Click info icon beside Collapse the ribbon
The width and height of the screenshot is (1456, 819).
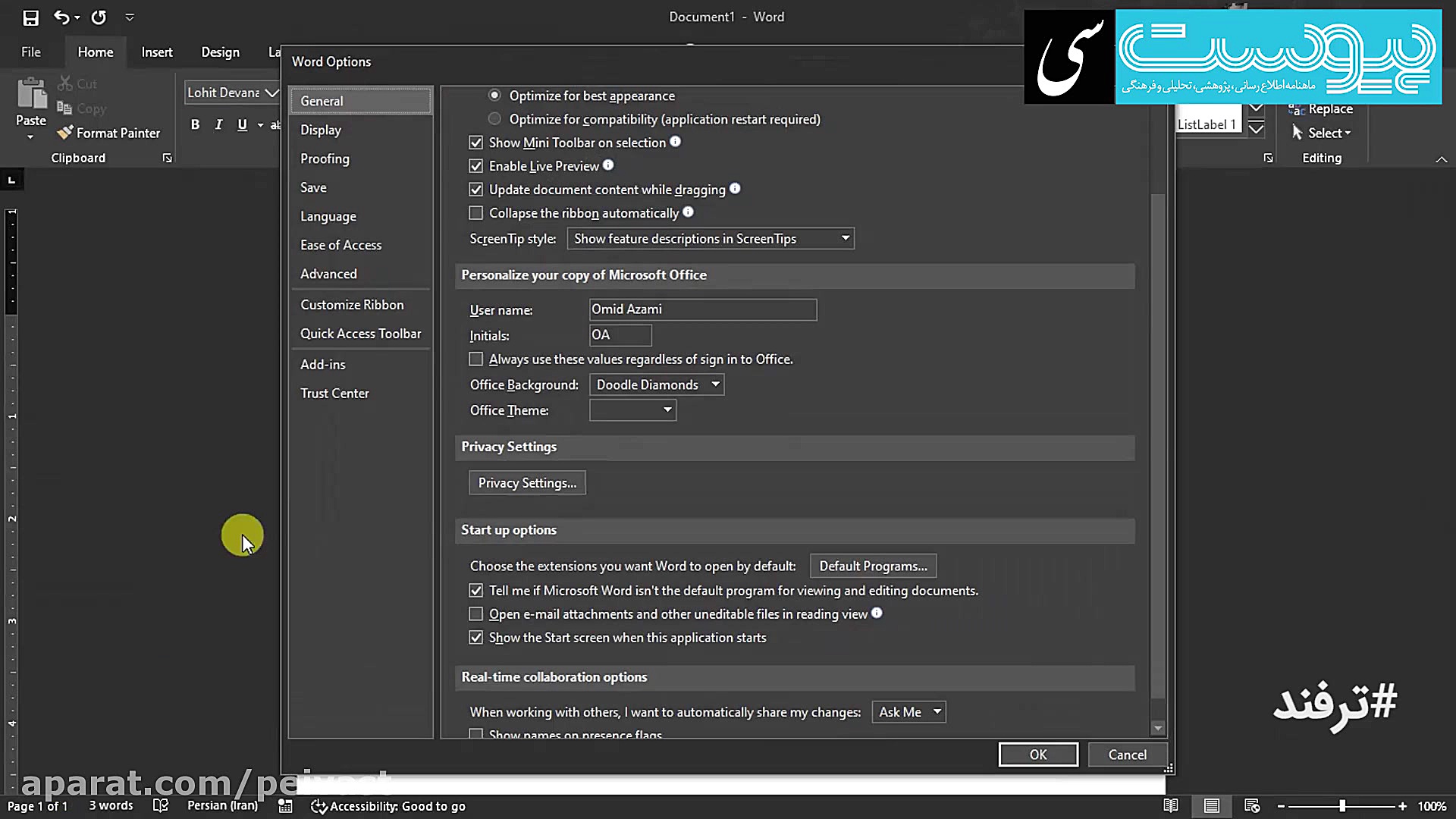click(688, 212)
